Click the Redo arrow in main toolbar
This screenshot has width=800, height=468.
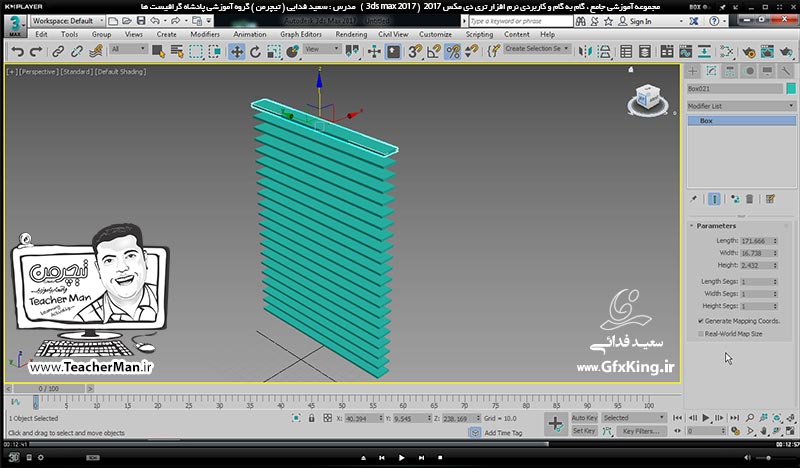36,52
